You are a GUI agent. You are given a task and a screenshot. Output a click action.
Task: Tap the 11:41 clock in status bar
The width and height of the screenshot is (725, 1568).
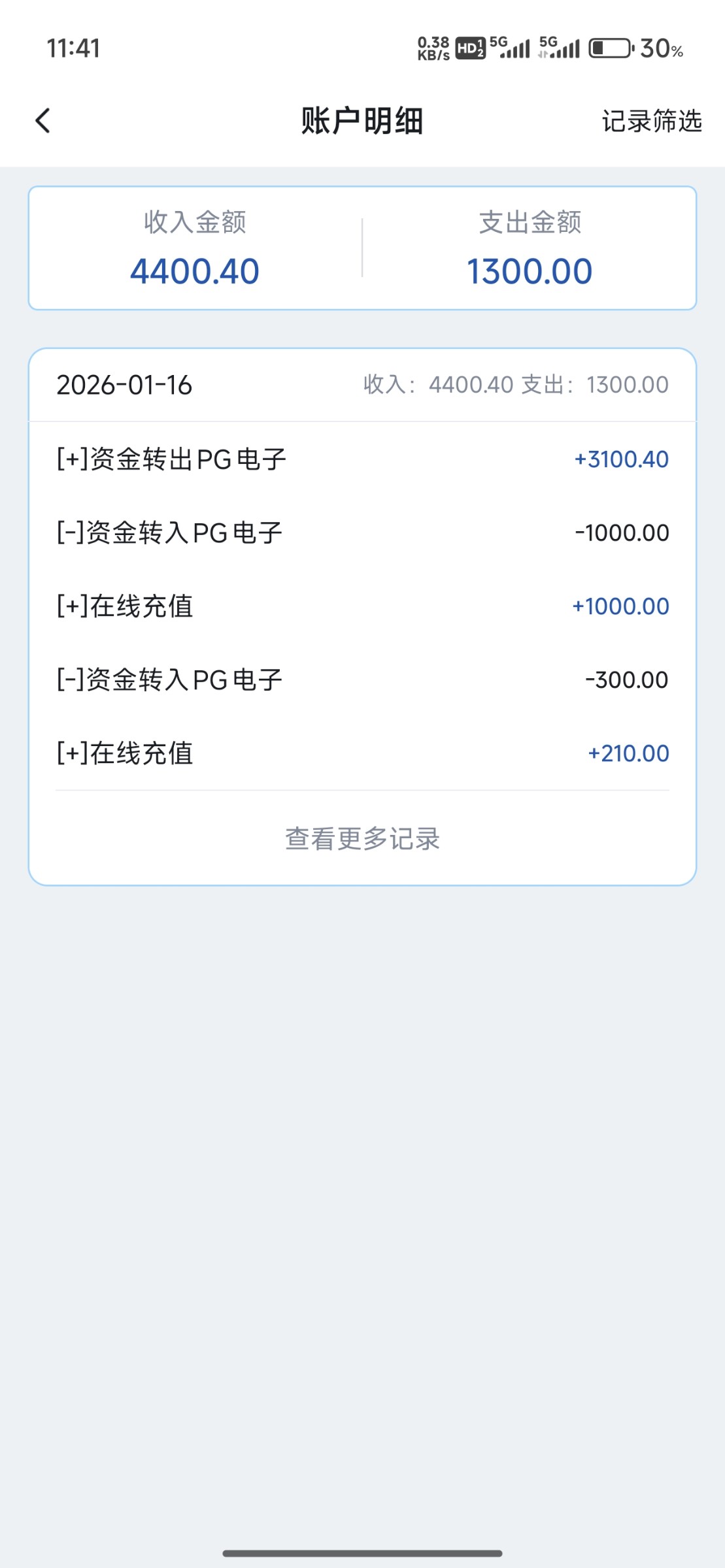point(73,48)
